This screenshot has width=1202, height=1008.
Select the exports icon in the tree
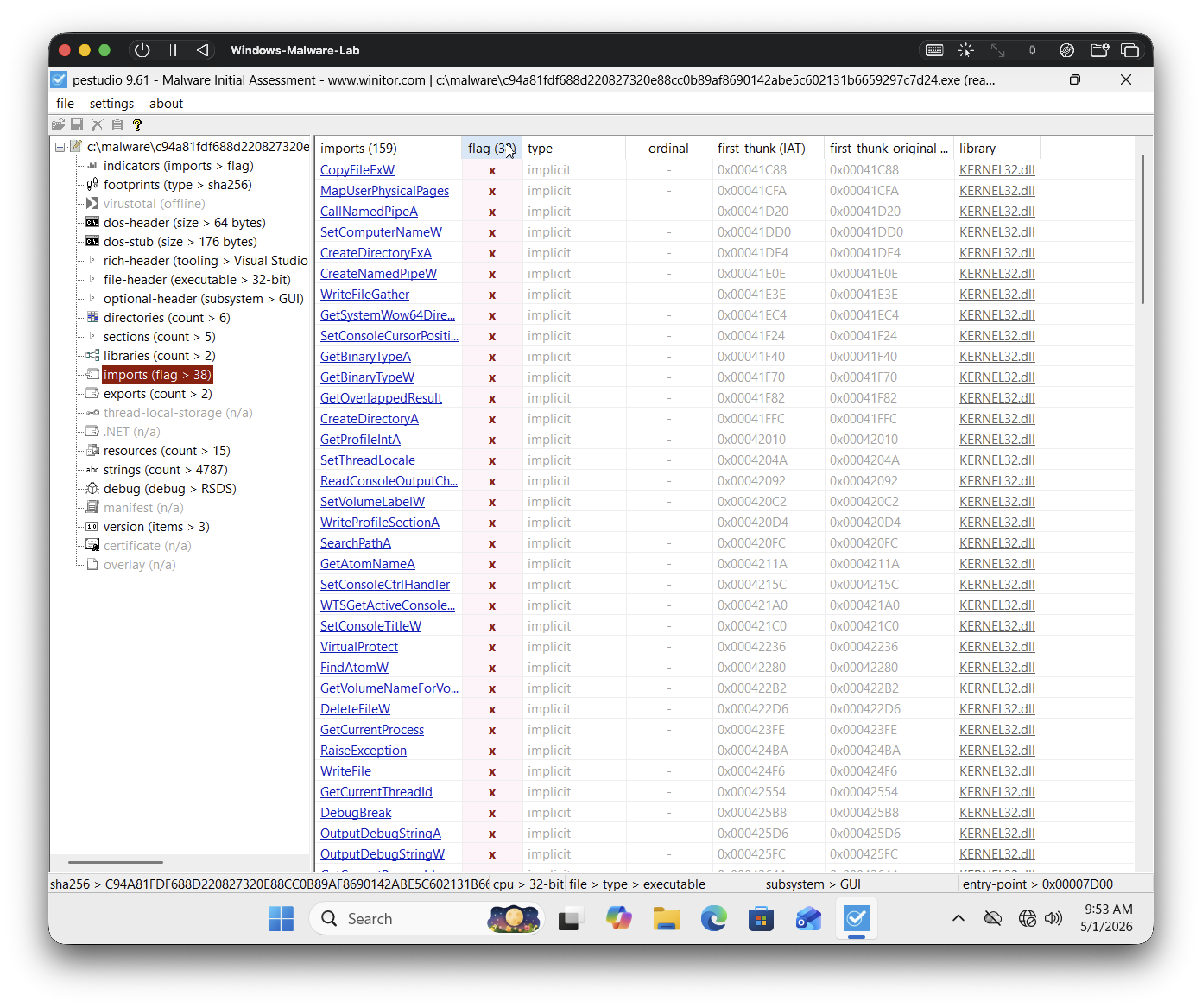point(92,394)
